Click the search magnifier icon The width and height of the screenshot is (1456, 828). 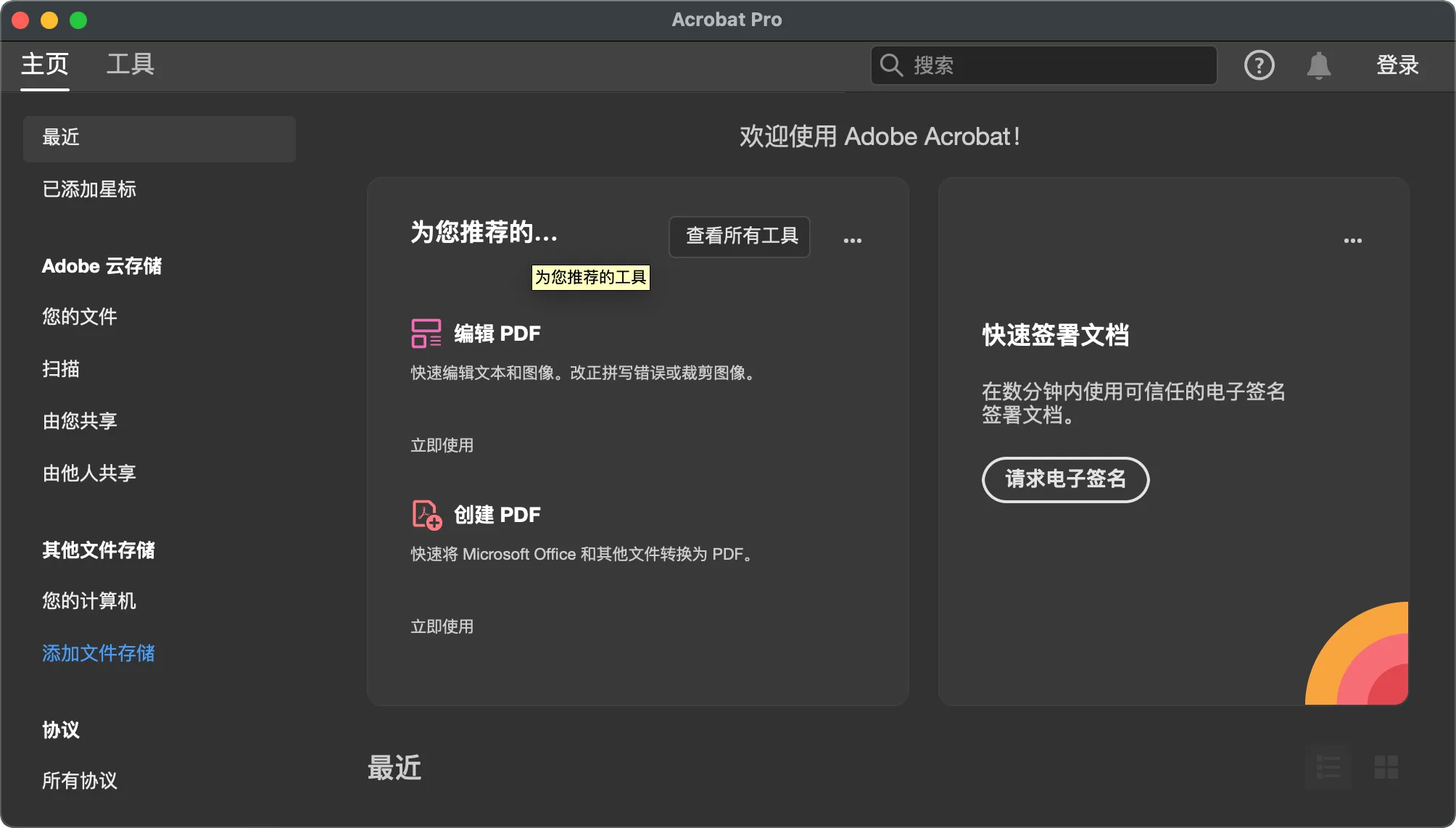coord(890,65)
